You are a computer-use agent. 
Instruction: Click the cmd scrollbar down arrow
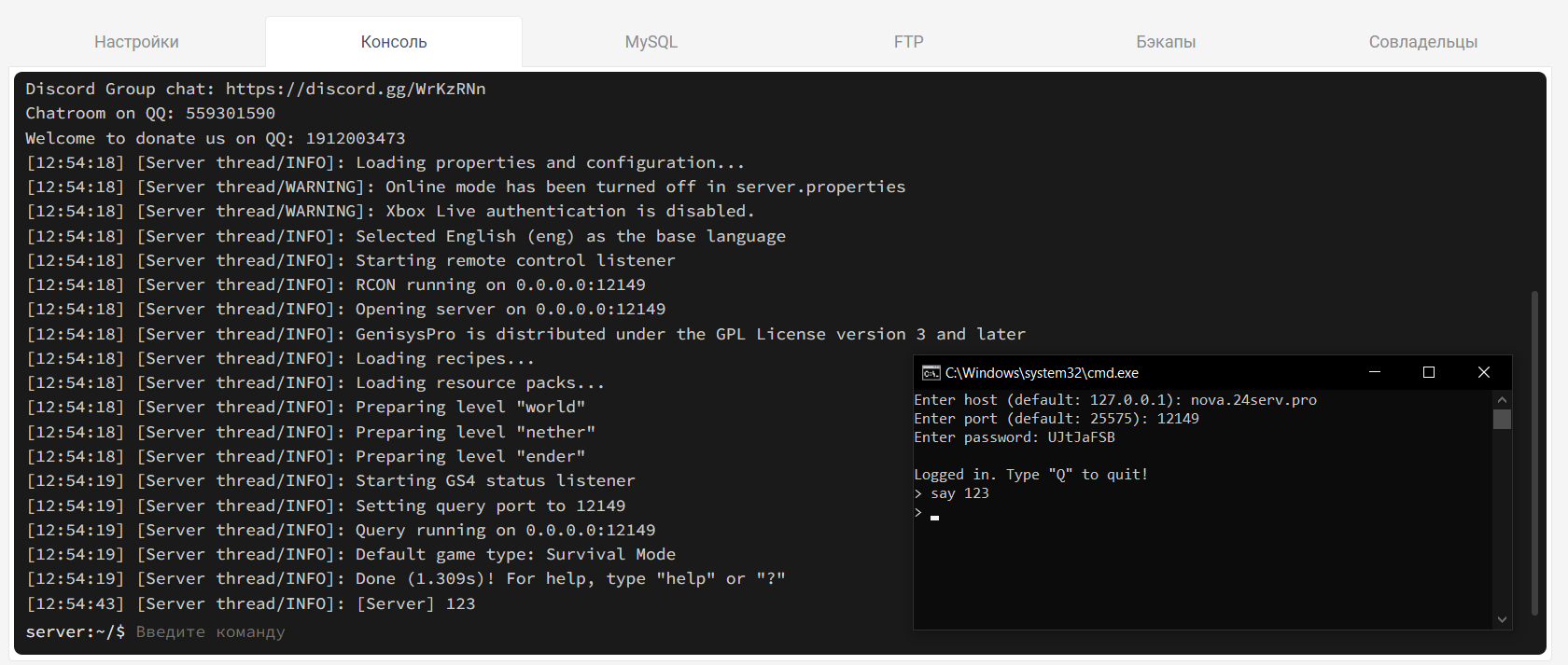click(1502, 619)
